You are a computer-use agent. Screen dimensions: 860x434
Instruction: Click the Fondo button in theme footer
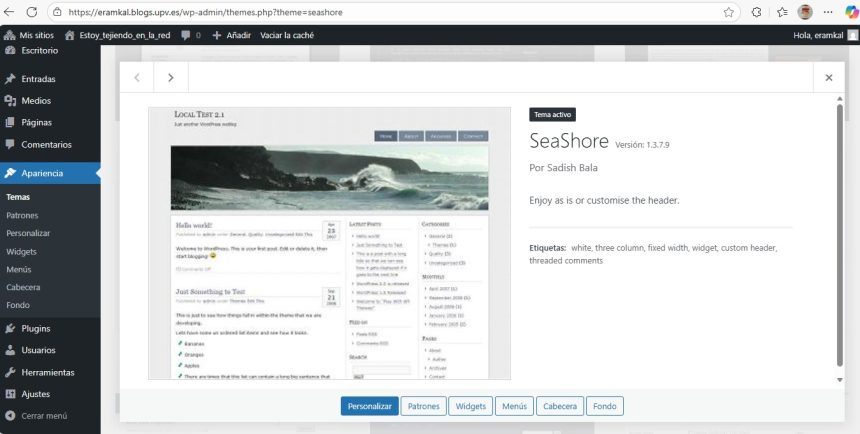point(605,406)
